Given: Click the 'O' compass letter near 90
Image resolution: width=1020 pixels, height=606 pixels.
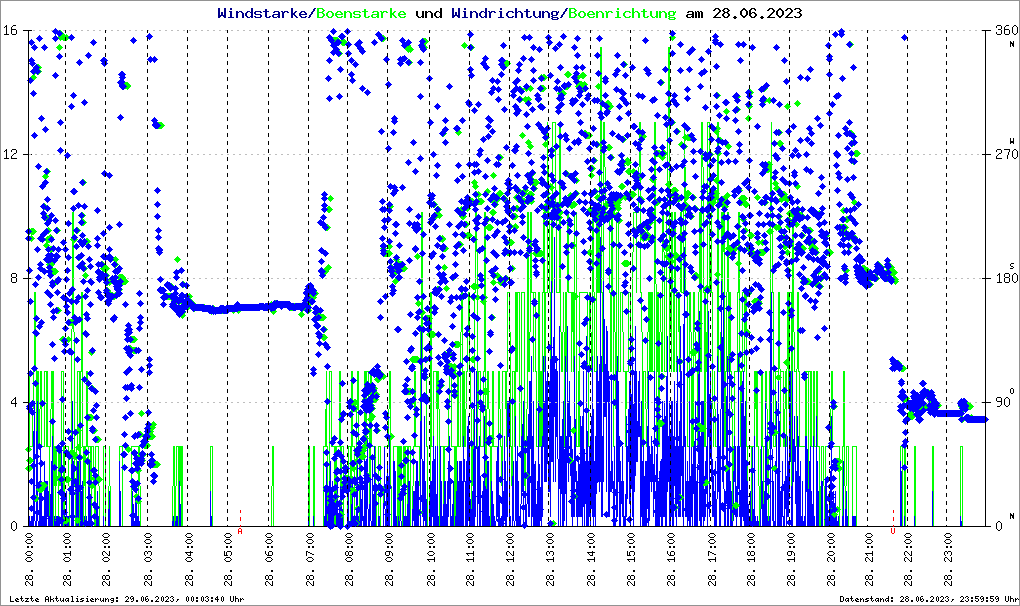Looking at the screenshot, I should [1012, 391].
